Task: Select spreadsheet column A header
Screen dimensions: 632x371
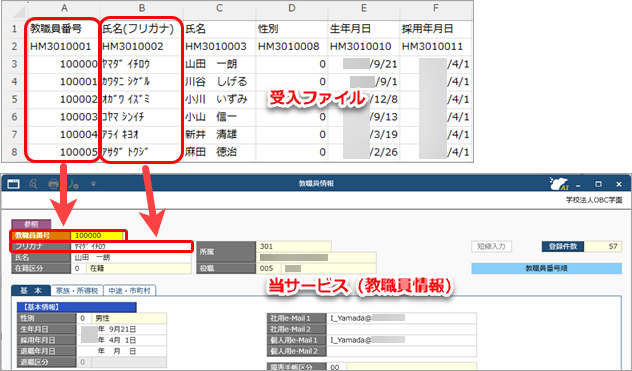Action: tap(64, 9)
